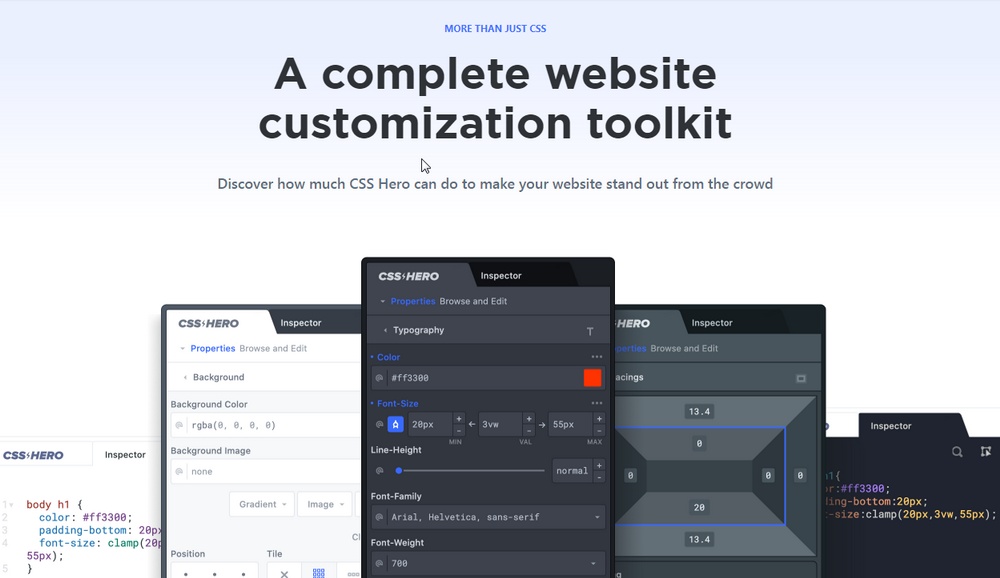Click the element selector icon next to search

(985, 452)
